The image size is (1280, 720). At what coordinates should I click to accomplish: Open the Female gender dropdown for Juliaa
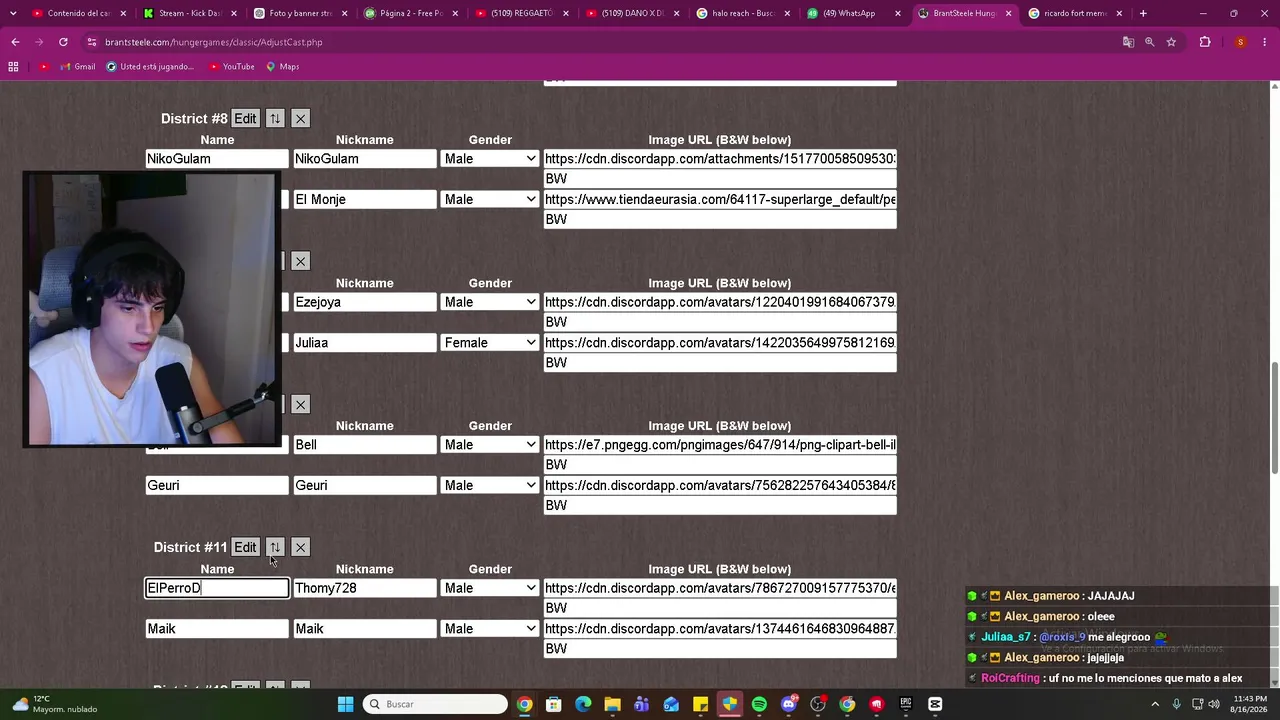click(490, 342)
